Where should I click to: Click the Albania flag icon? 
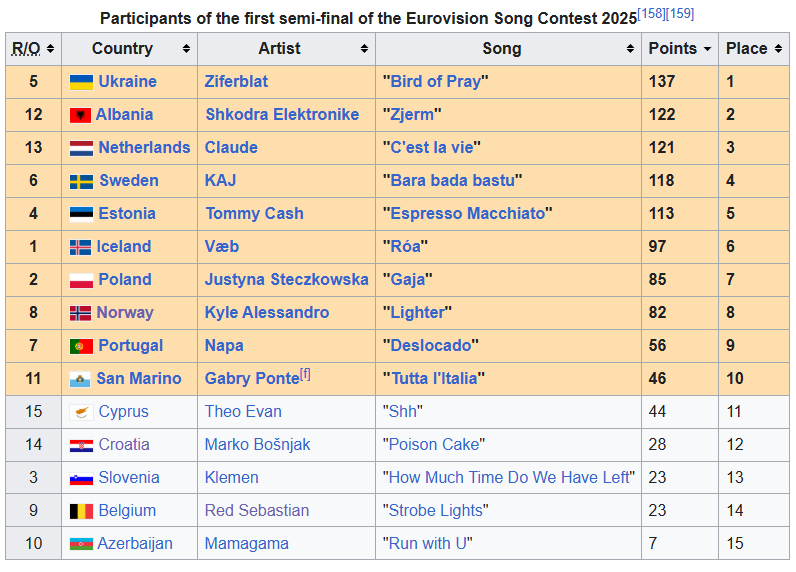click(80, 115)
